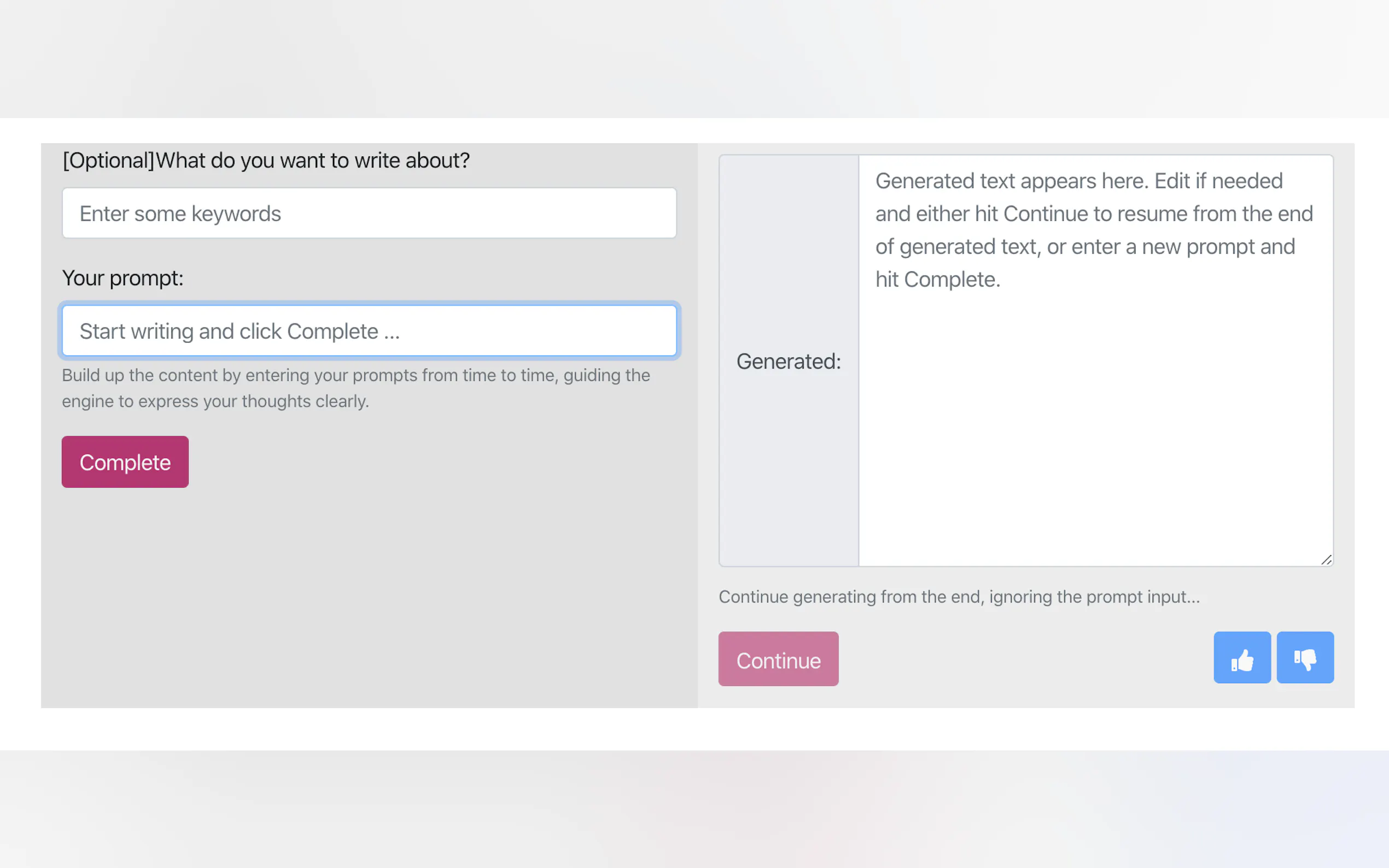Click the 'Your prompt:' label

point(123,278)
